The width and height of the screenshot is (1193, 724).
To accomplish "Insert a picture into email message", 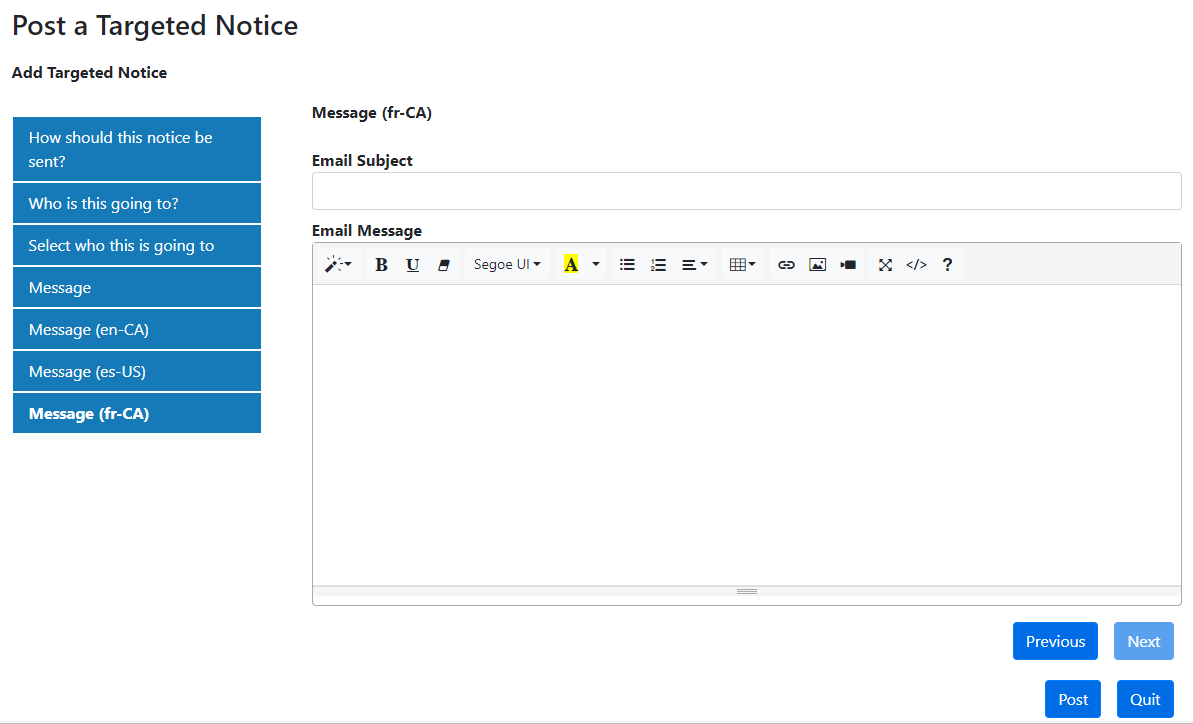I will tap(817, 265).
